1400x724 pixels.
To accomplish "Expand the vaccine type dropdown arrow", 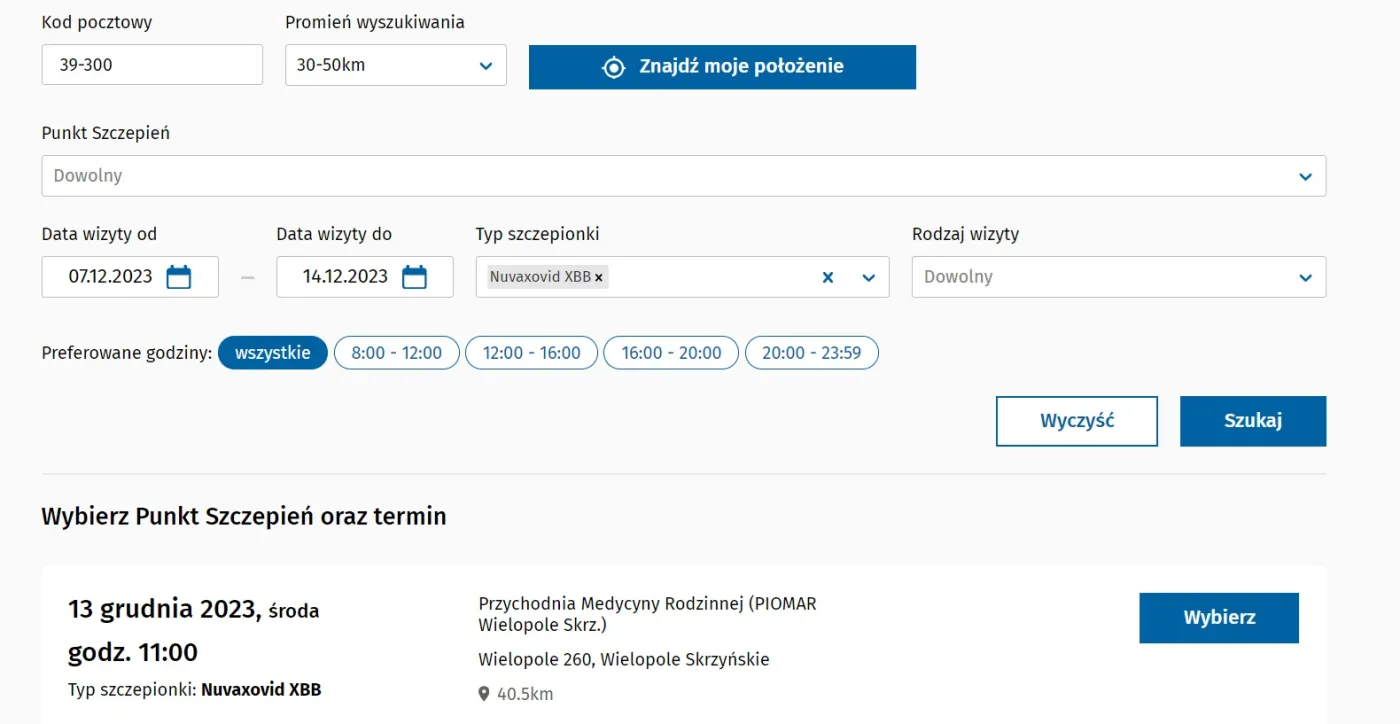I will pos(868,278).
